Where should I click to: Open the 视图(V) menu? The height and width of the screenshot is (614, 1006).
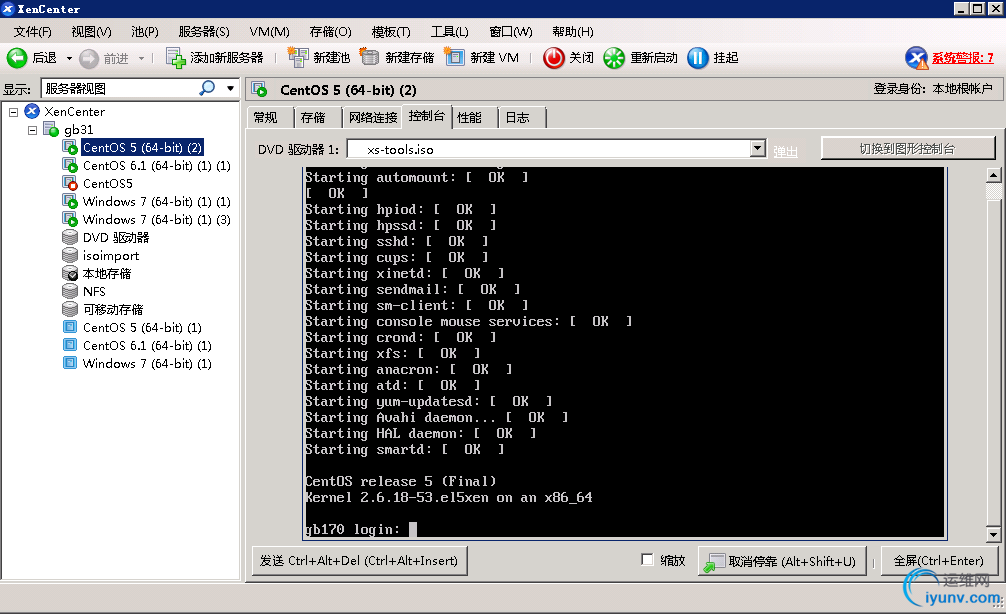coord(91,31)
